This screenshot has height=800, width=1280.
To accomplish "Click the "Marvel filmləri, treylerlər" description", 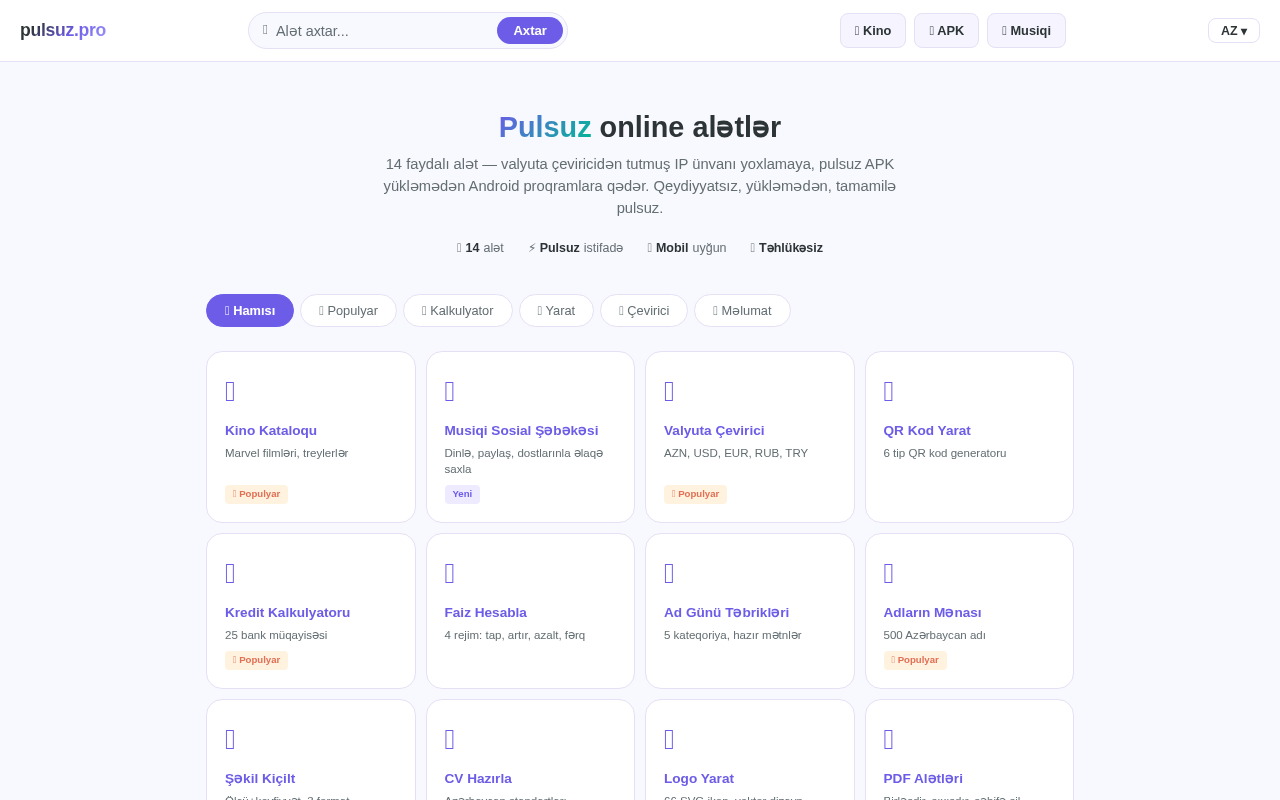I will (x=287, y=453).
